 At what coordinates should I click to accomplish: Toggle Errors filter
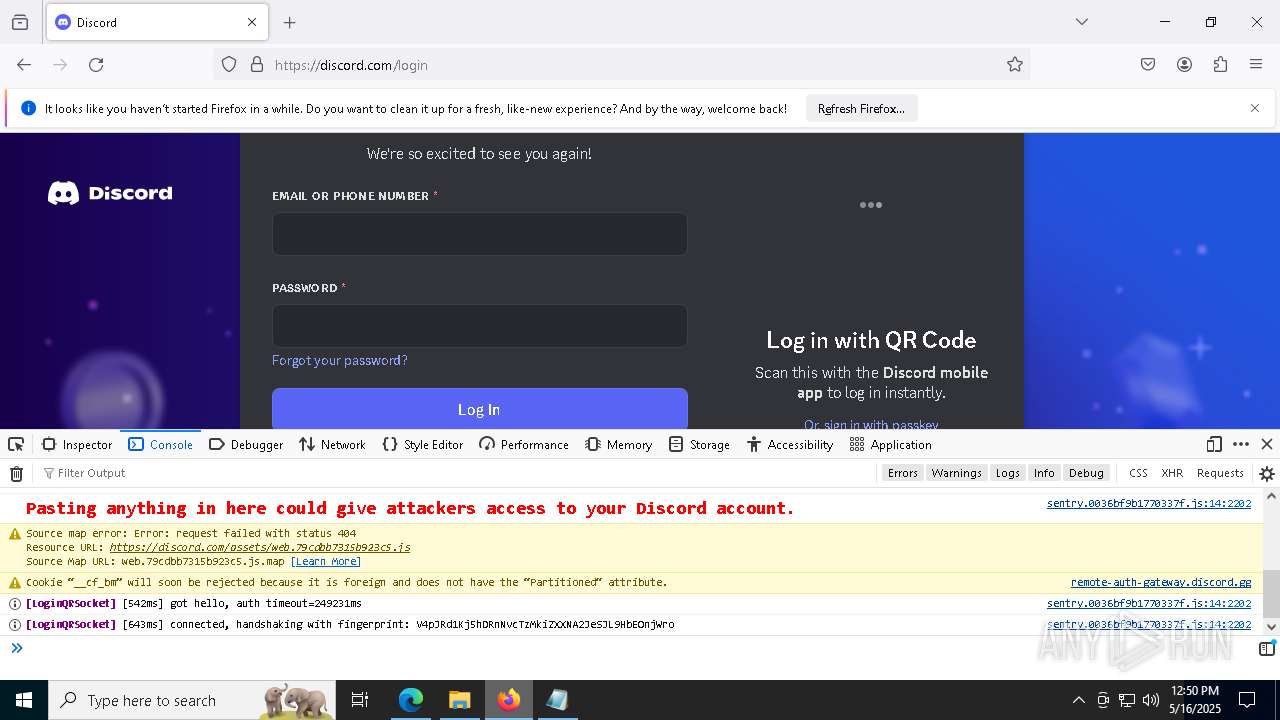[902, 473]
